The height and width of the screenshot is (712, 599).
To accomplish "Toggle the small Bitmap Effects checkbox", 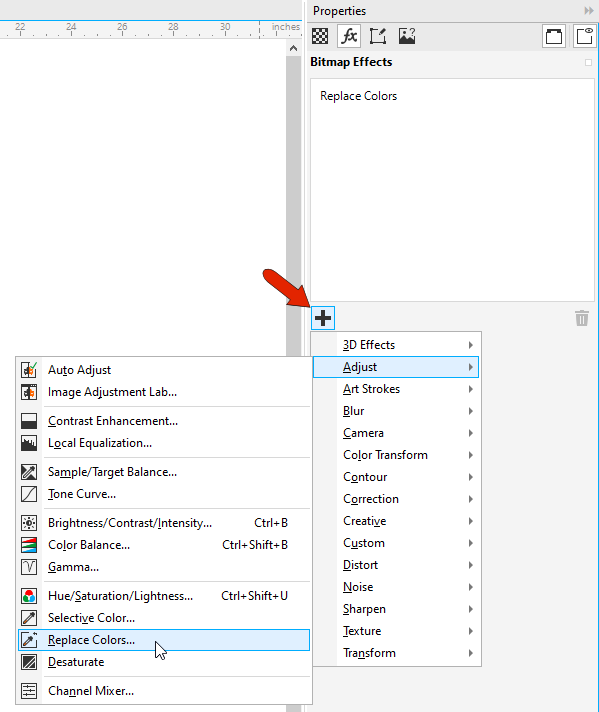I will tap(589, 63).
